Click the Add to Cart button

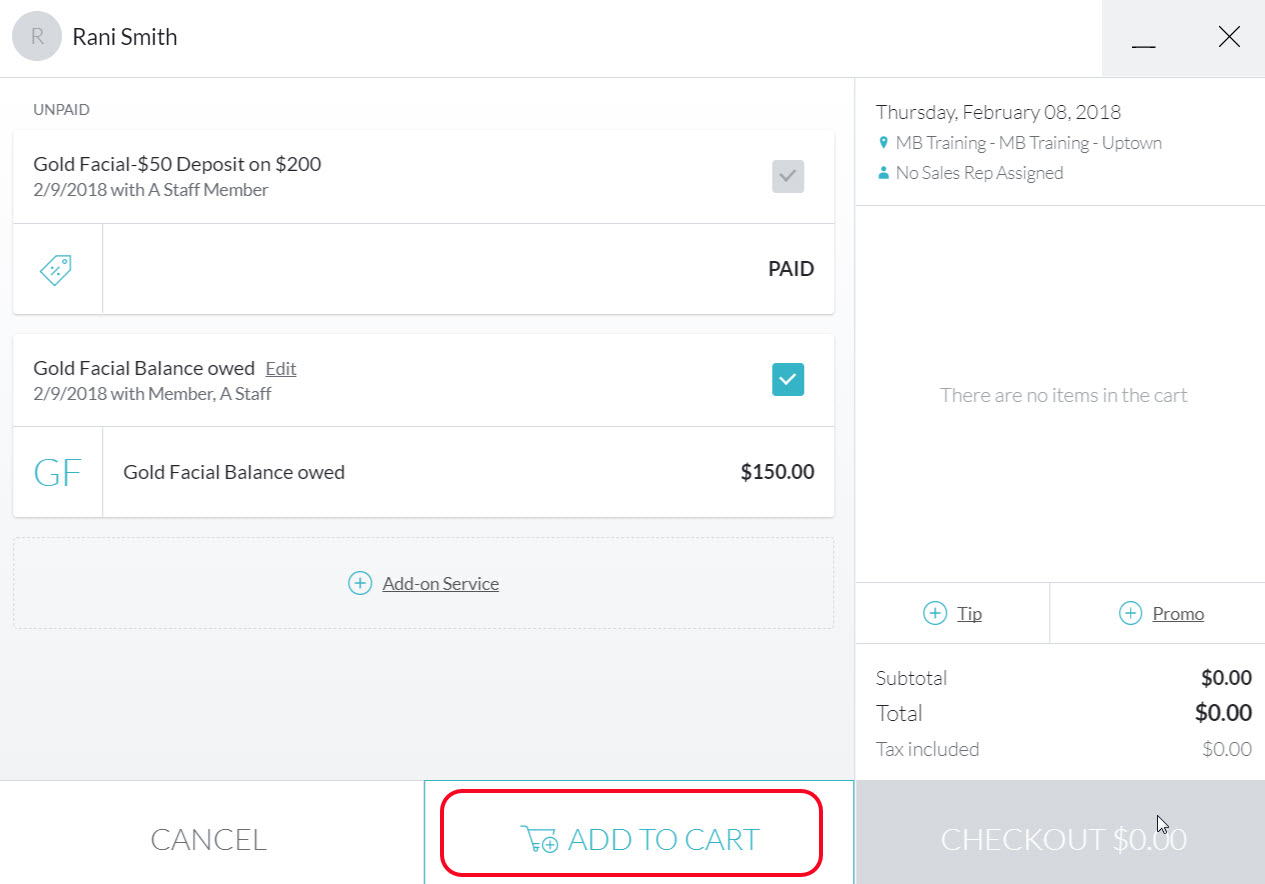coord(628,840)
